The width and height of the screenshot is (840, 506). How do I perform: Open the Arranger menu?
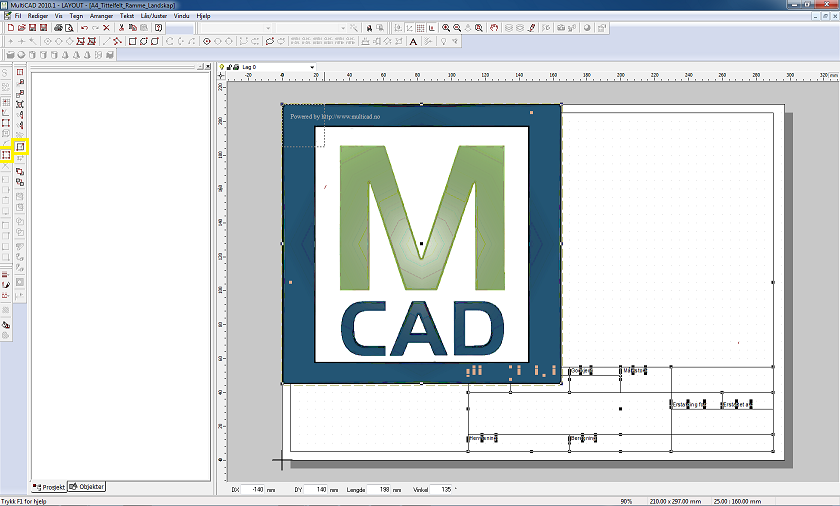coord(101,16)
